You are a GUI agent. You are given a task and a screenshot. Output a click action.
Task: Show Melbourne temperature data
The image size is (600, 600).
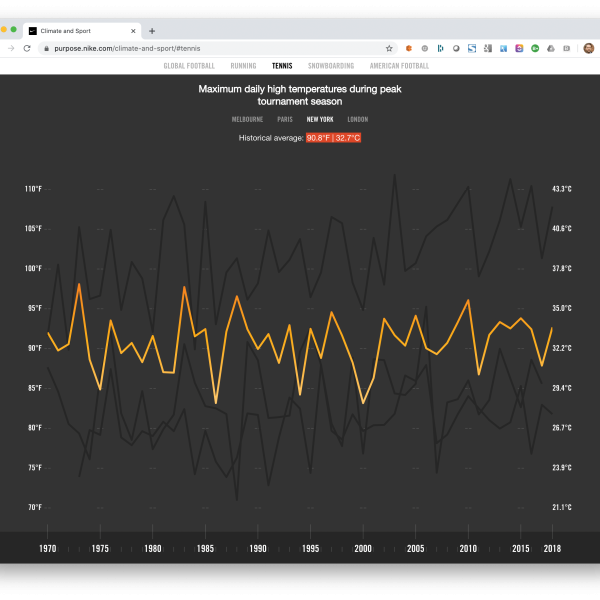pyautogui.click(x=247, y=119)
